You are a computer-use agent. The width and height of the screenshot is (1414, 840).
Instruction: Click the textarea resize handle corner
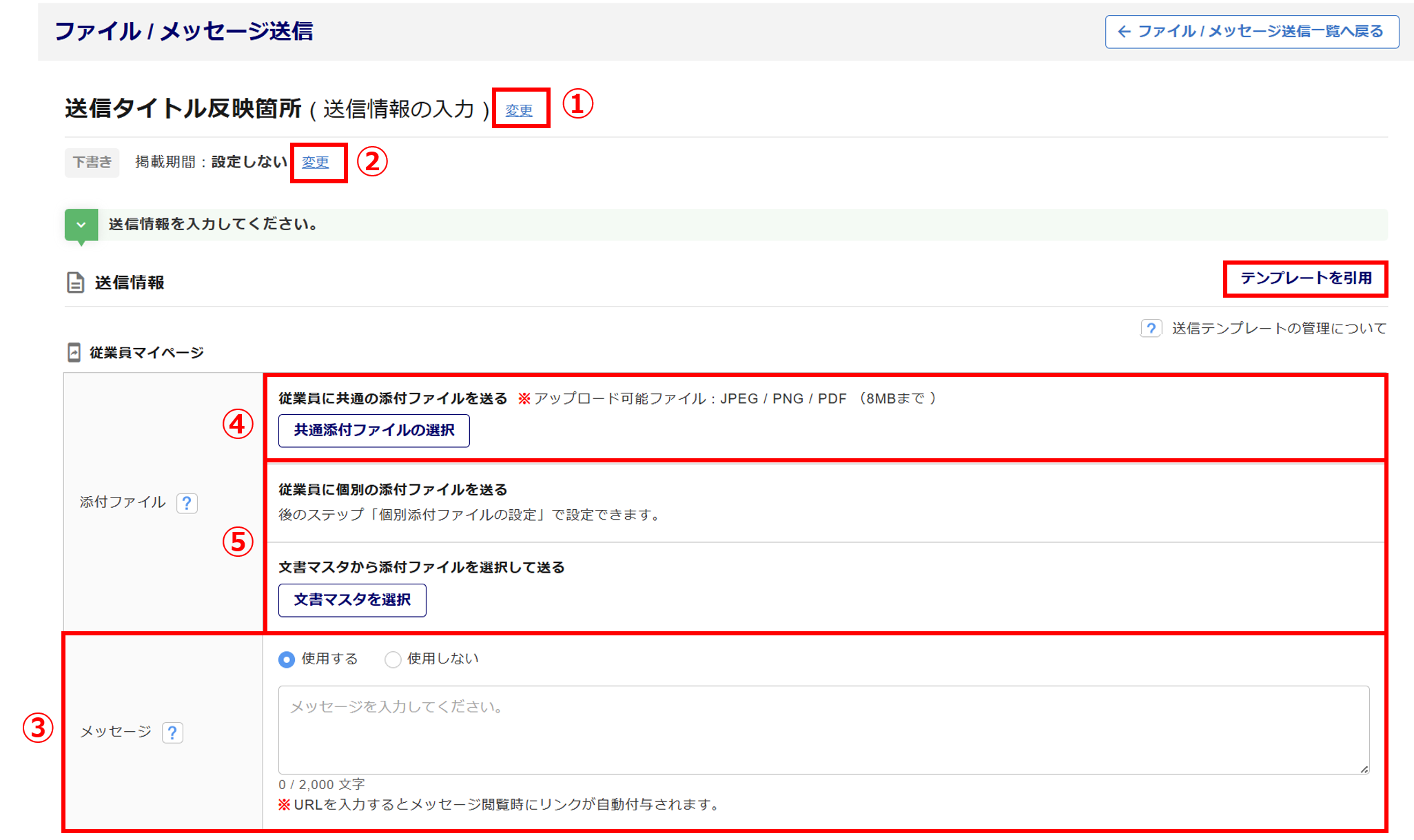[1364, 769]
